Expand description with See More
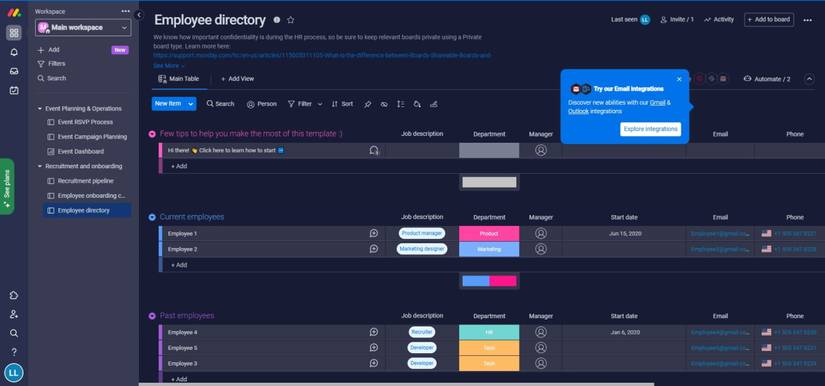 168,66
